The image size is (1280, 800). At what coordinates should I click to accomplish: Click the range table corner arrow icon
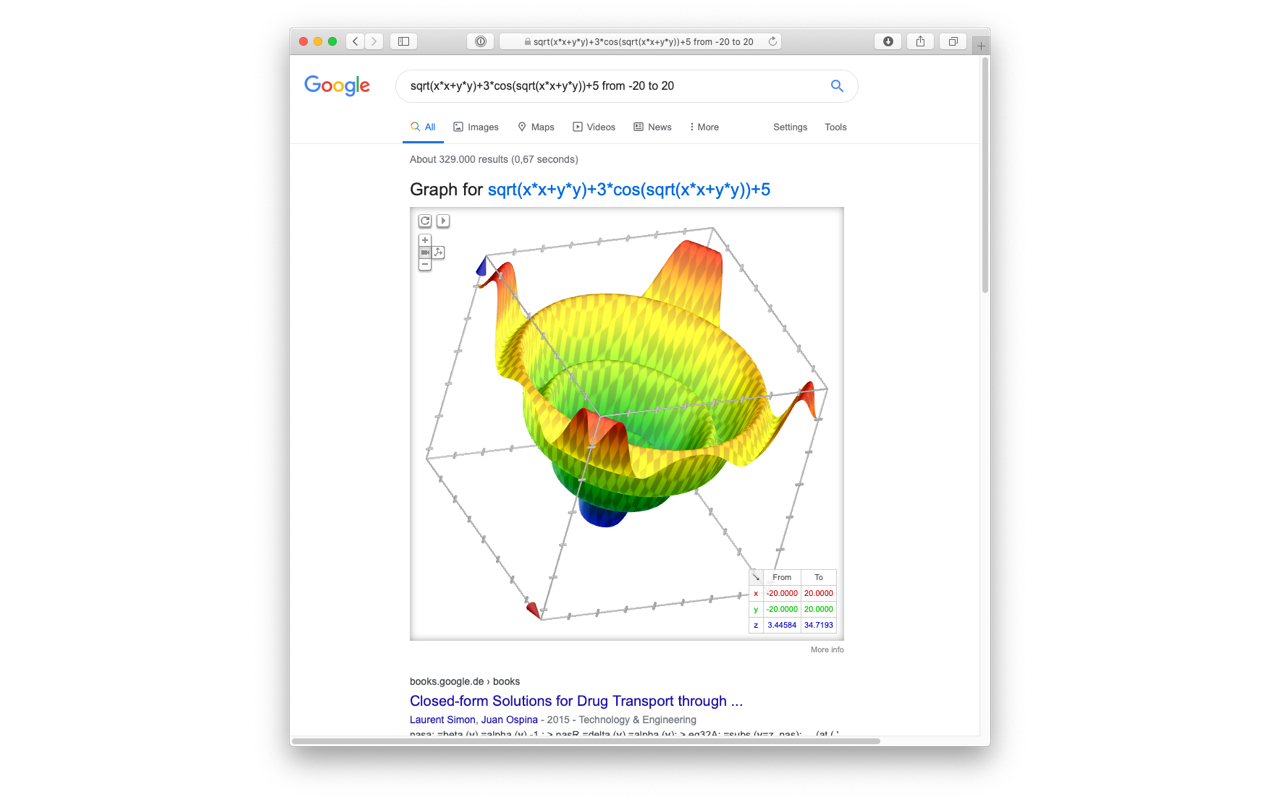756,577
